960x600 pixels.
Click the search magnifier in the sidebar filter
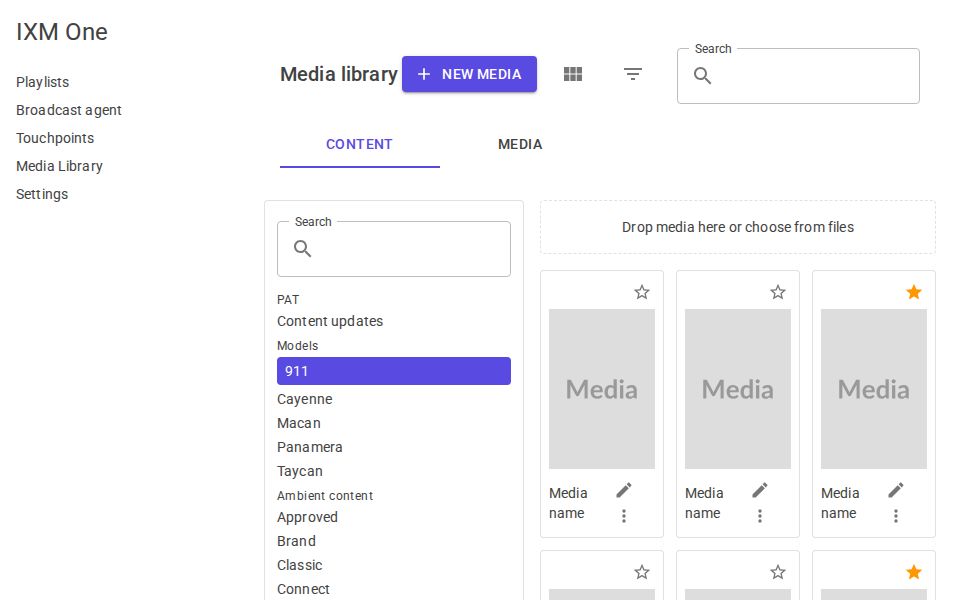(302, 249)
